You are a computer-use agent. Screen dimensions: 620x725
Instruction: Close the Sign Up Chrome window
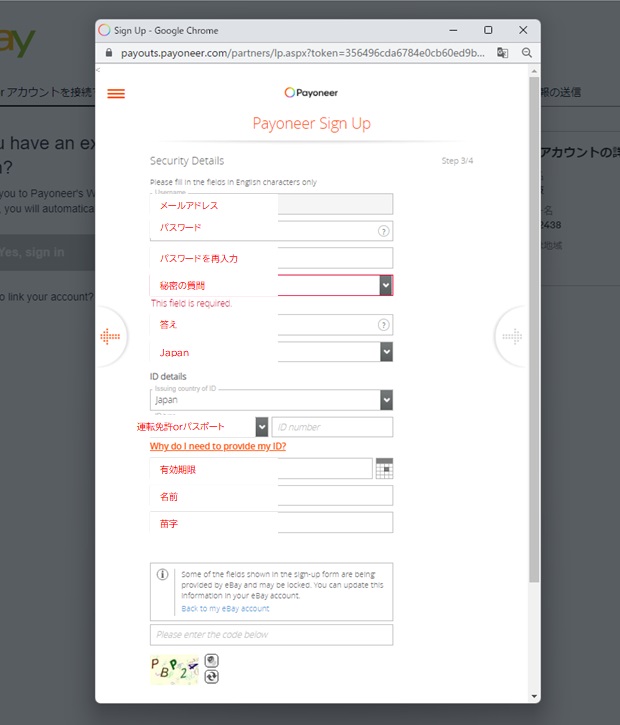[x=523, y=30]
